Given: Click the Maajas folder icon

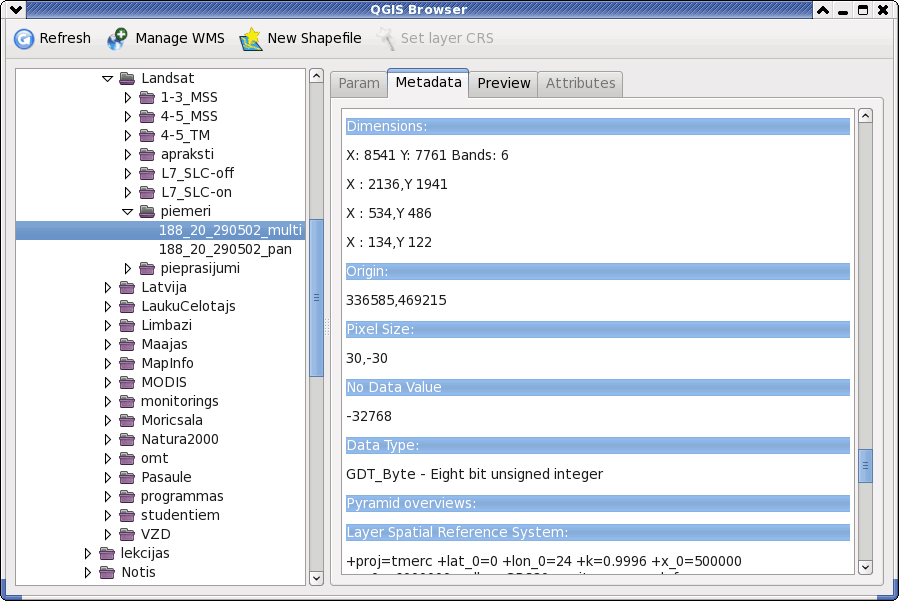Looking at the screenshot, I should click(x=127, y=344).
